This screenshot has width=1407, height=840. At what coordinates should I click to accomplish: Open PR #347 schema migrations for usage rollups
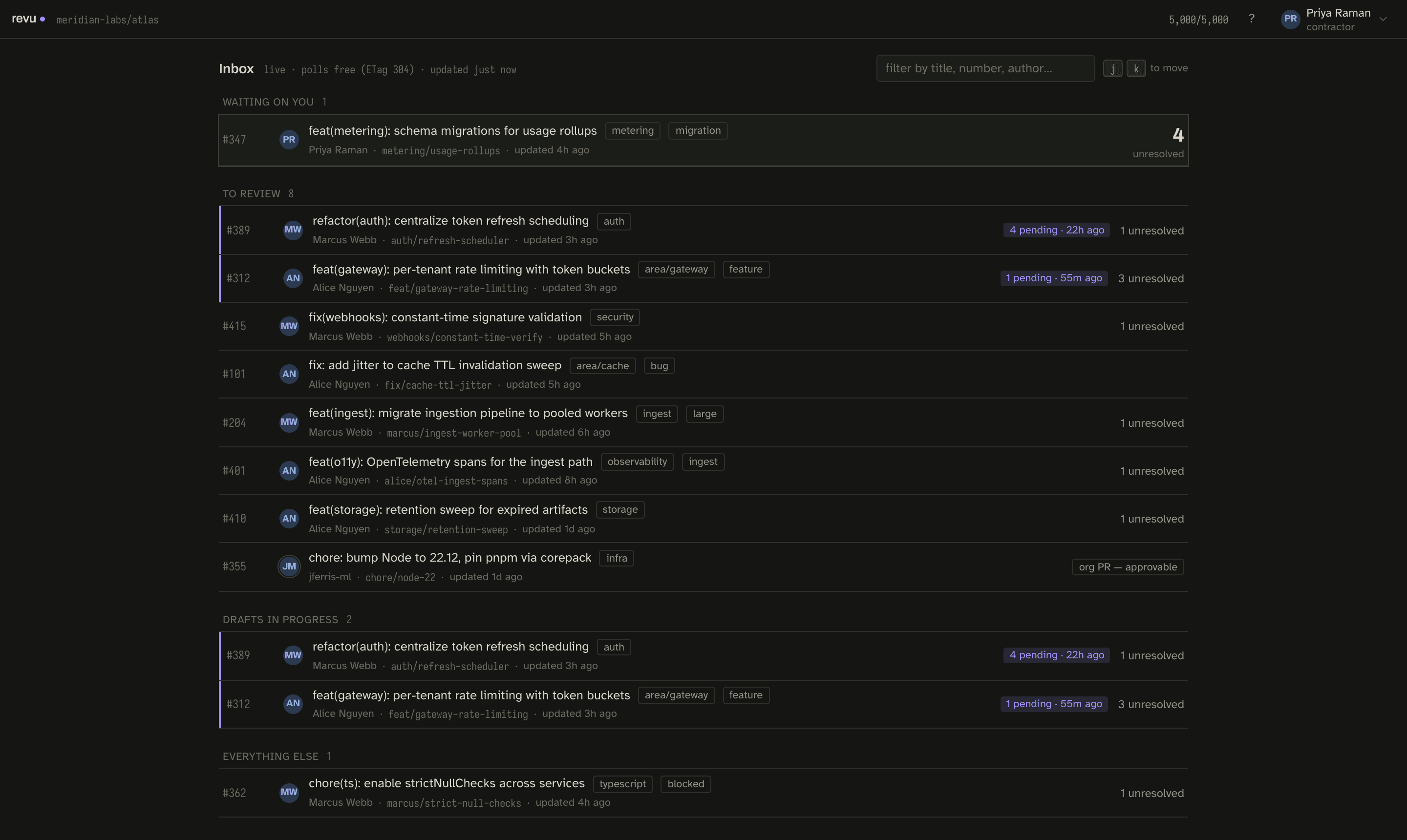[x=703, y=140]
